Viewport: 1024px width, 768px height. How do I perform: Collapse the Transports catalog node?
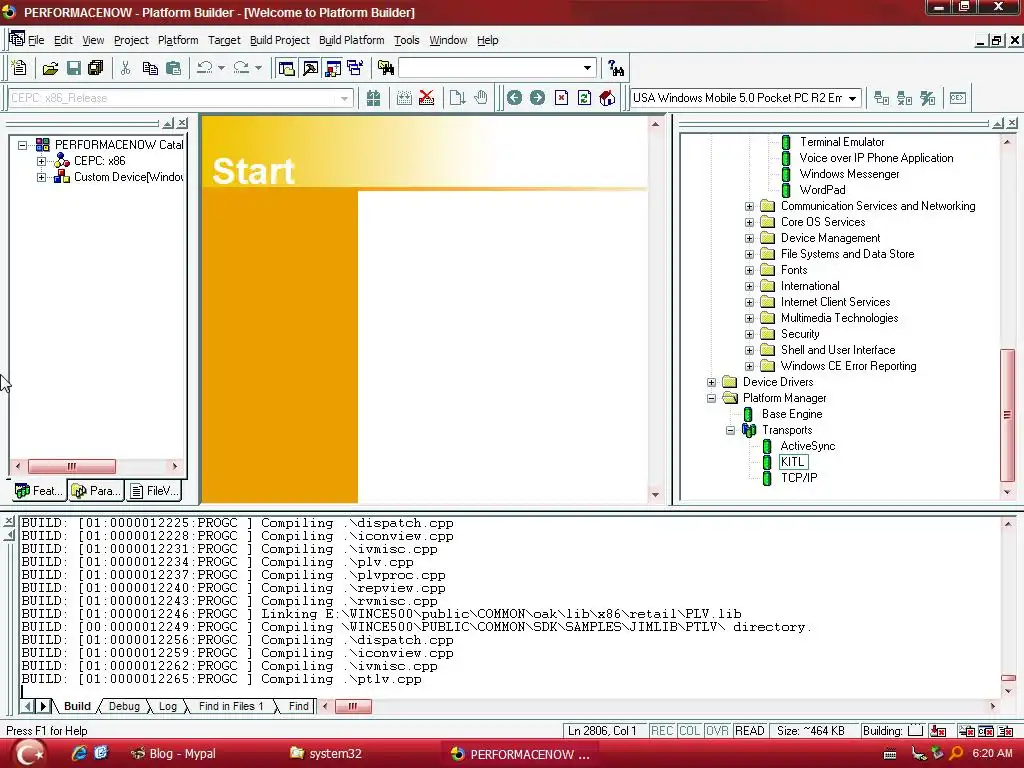point(731,430)
